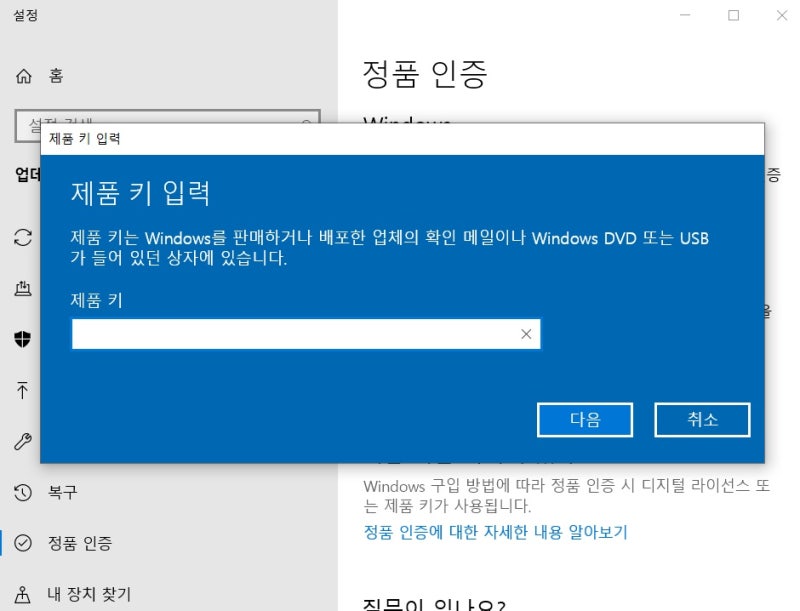Open the backup upward-arrow icon
This screenshot has height=611, width=800.
(x=22, y=390)
